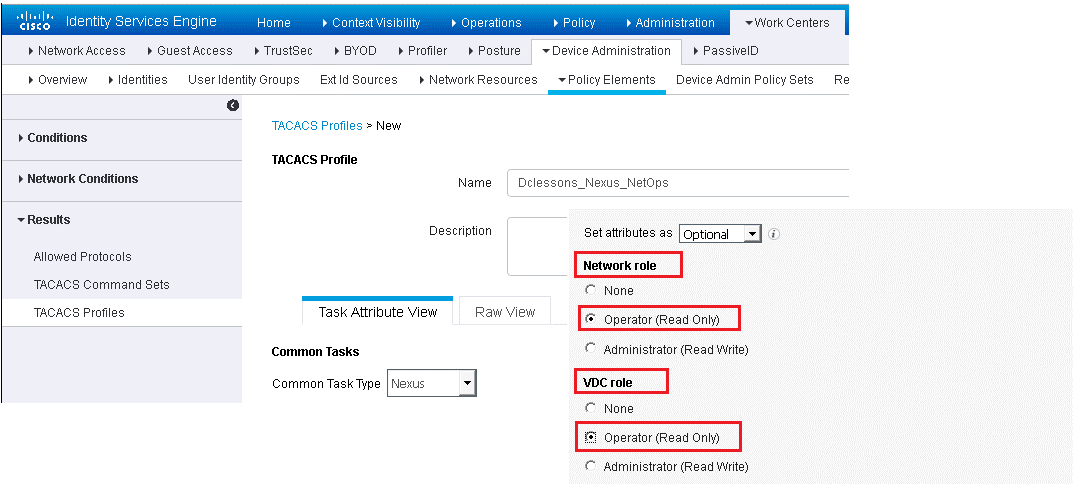The width and height of the screenshot is (1073, 484).
Task: Open the Profiler submenu
Action: (422, 51)
